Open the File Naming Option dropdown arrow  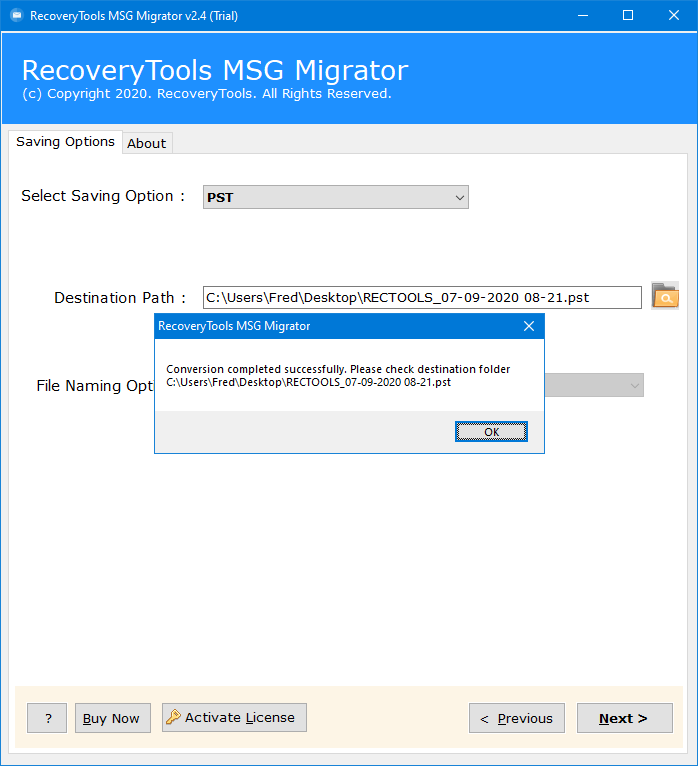coord(634,385)
